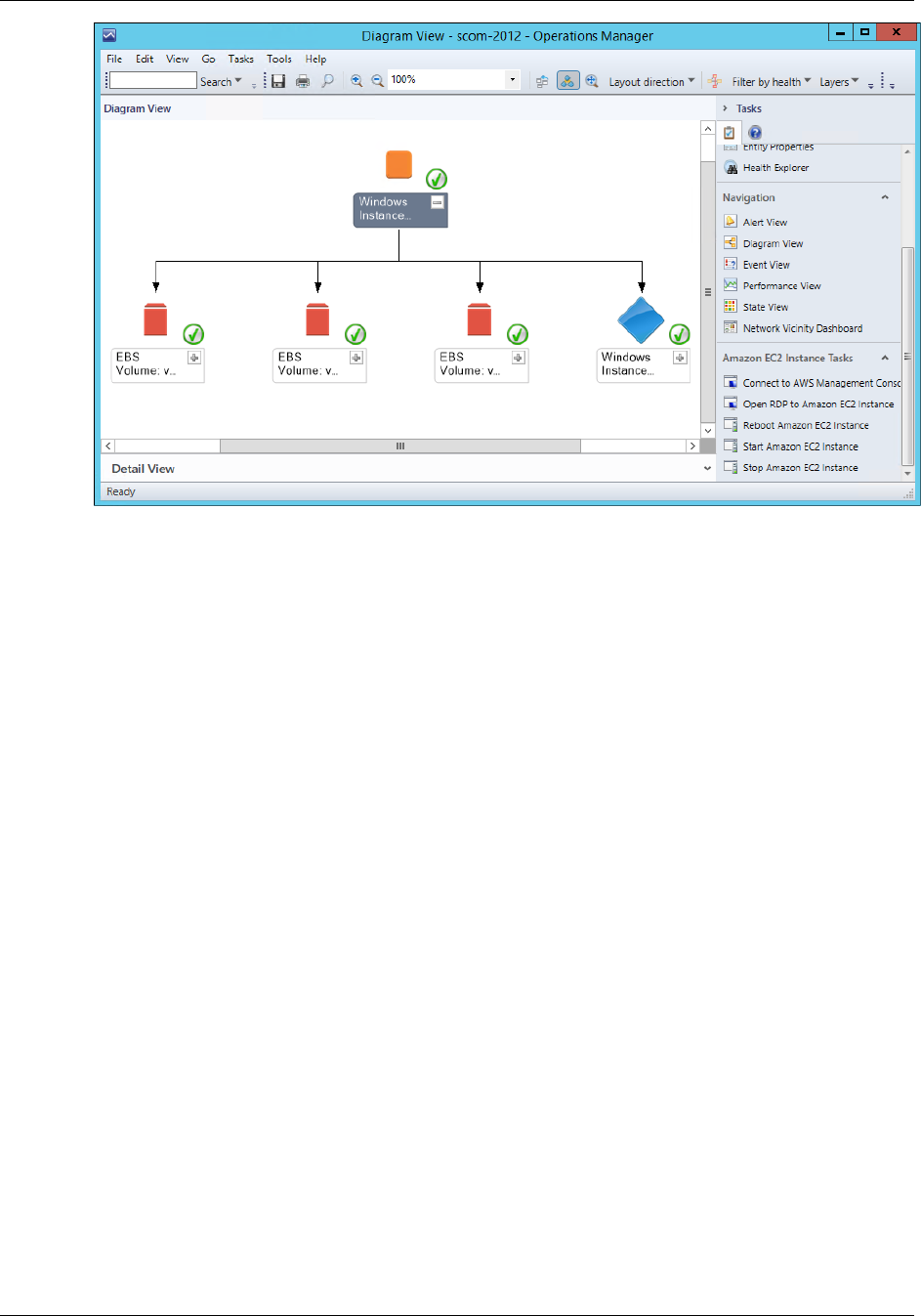921x1316 pixels.
Task: Open the View menu
Action: (x=177, y=59)
